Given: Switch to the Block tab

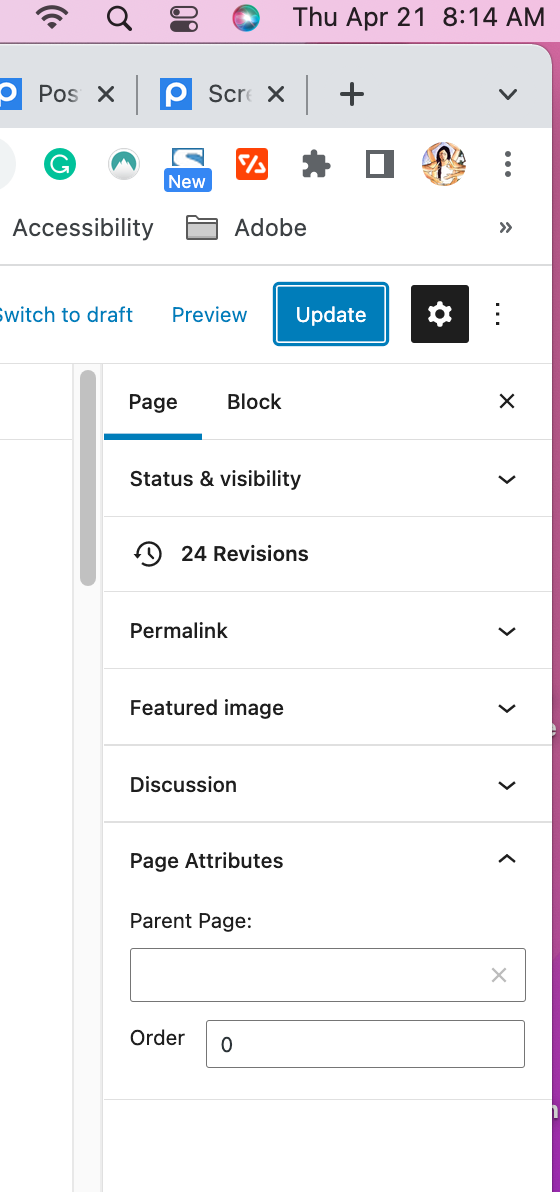Looking at the screenshot, I should pyautogui.click(x=254, y=401).
